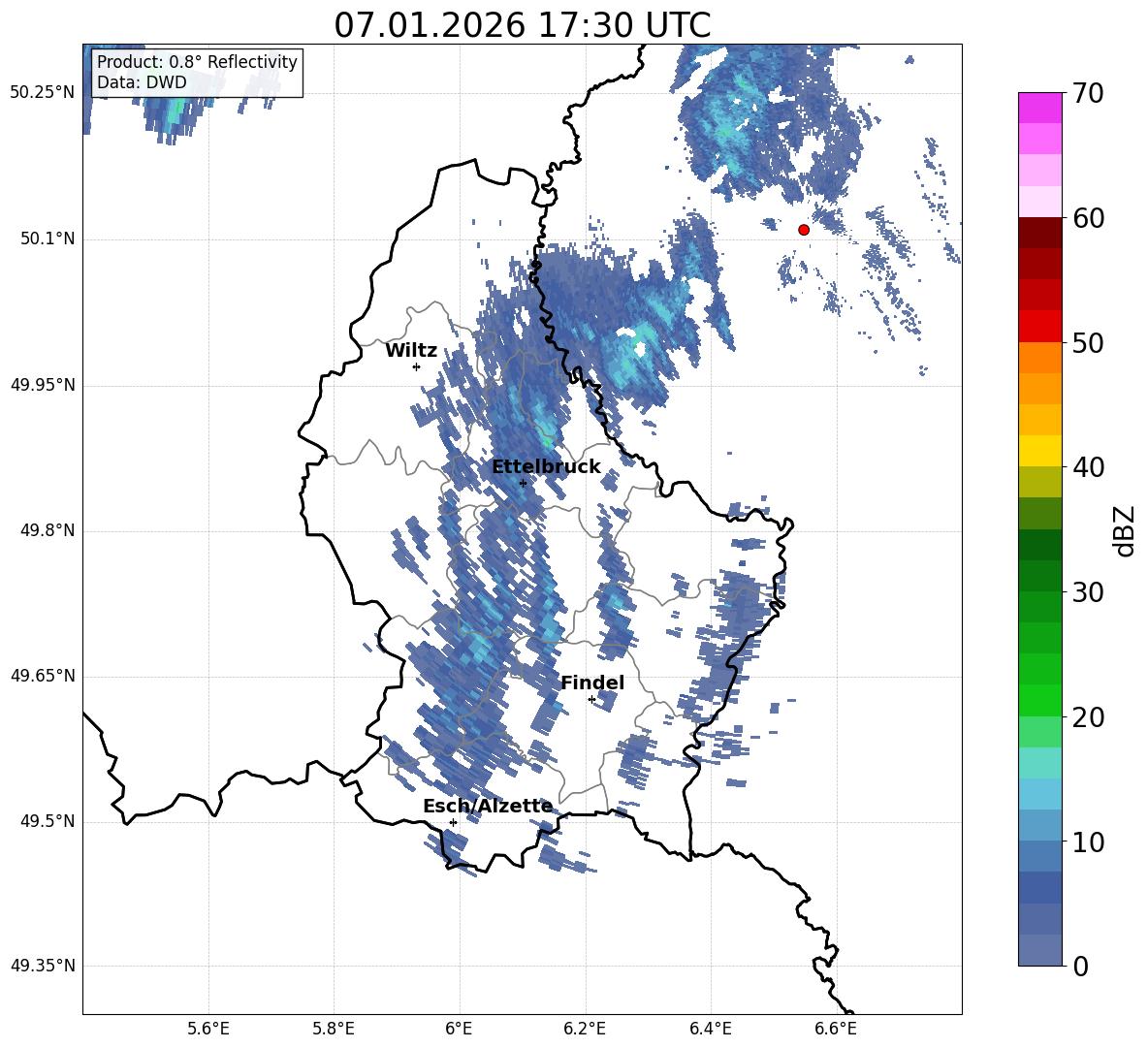Click the colorbar 10 tick label
1148x1048 pixels.
click(x=1088, y=842)
